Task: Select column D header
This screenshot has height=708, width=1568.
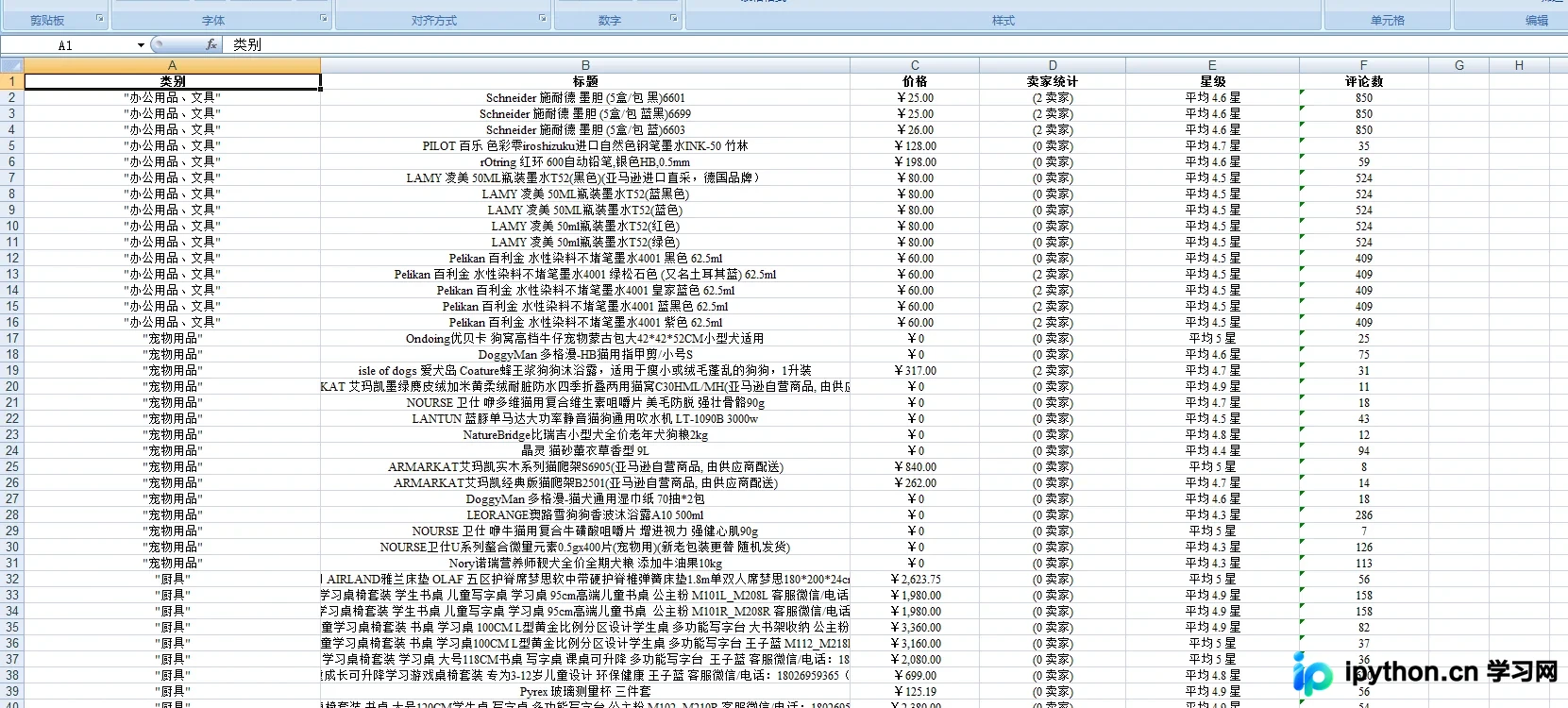Action: coord(1053,65)
